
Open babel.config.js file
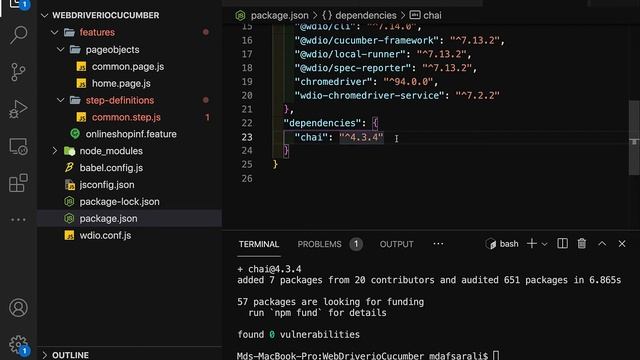[111, 168]
